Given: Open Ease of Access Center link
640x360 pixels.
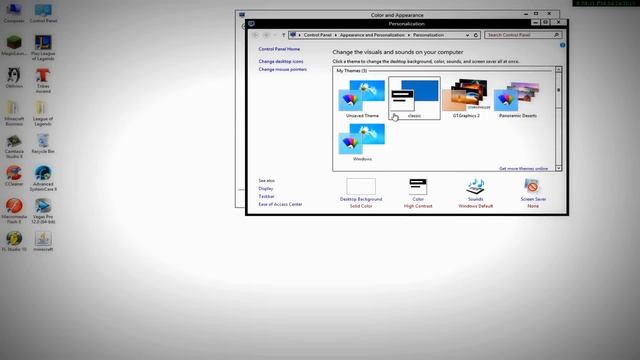Looking at the screenshot, I should pyautogui.click(x=280, y=204).
